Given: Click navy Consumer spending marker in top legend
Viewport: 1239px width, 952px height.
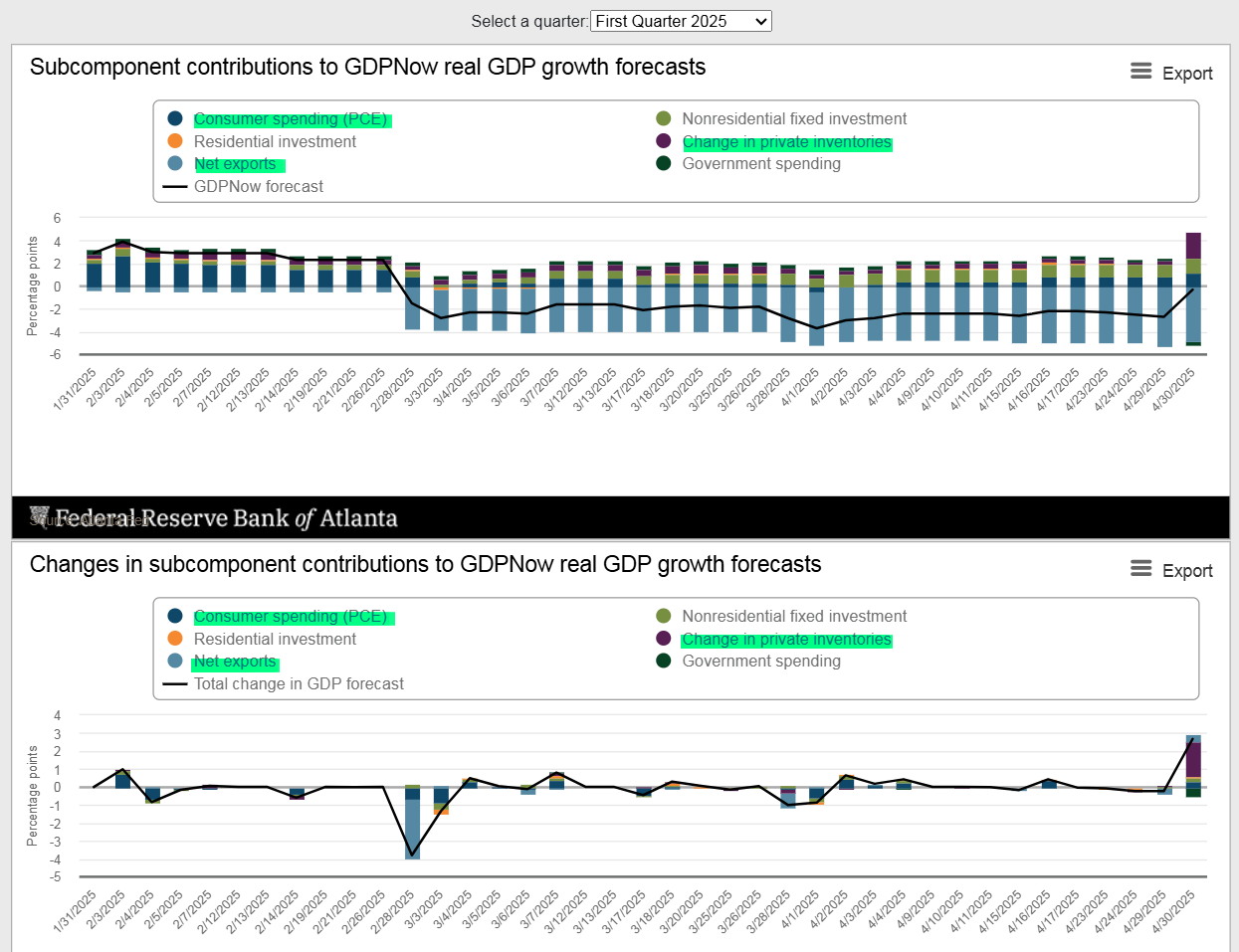Looking at the screenshot, I should point(175,118).
